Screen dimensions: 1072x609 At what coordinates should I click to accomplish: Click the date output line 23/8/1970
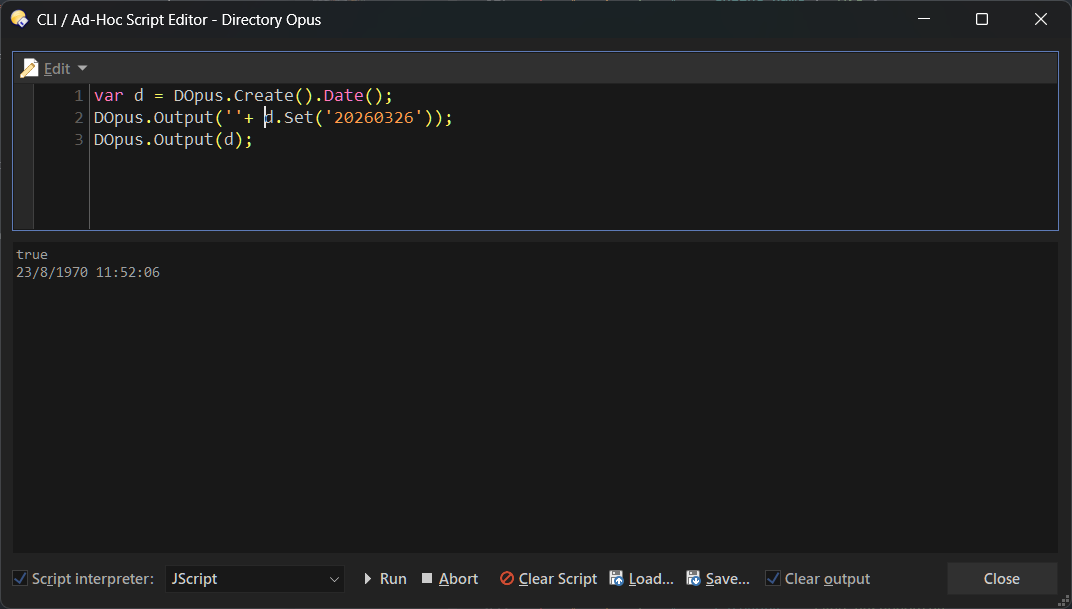pyautogui.click(x=88, y=272)
